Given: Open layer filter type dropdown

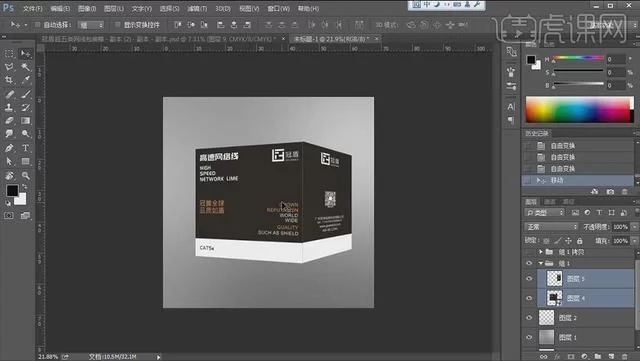Looking at the screenshot, I should pos(544,213).
